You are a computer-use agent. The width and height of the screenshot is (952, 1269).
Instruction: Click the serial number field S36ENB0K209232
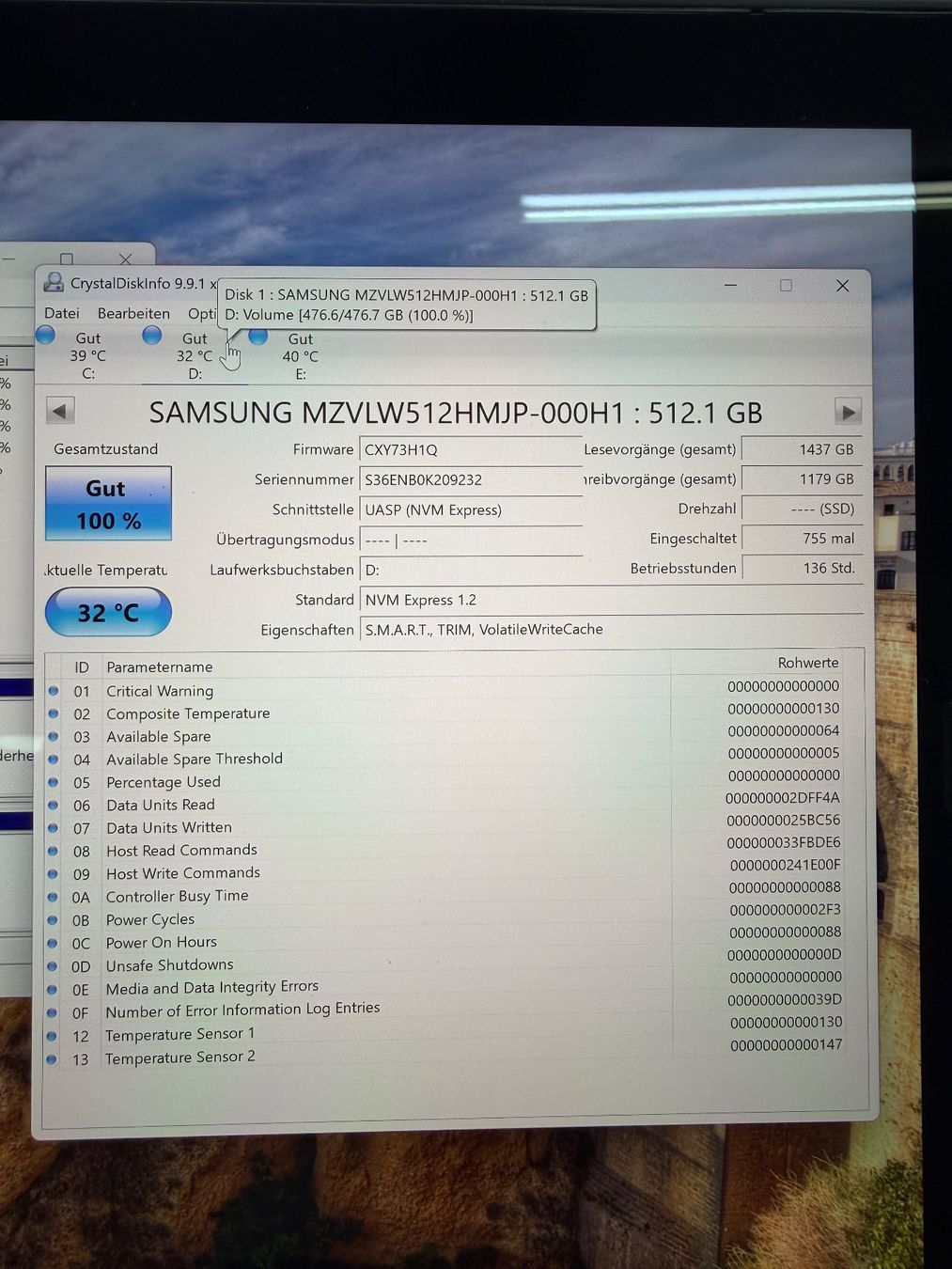(471, 479)
